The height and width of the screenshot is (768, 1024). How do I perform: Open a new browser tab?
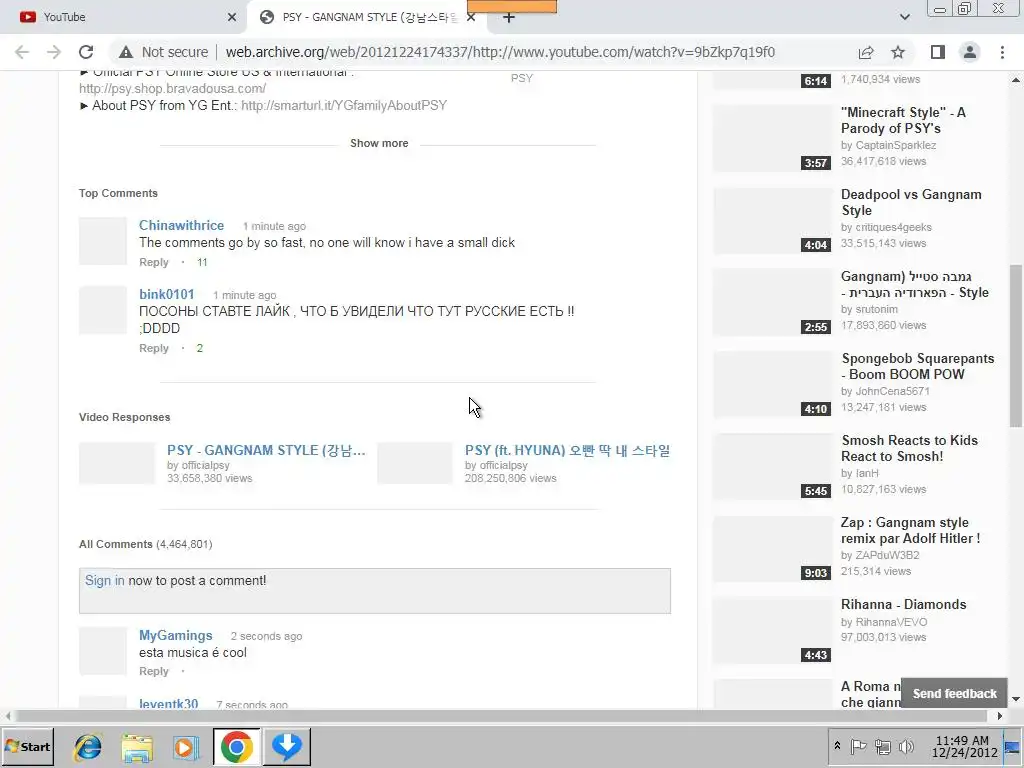coord(509,18)
